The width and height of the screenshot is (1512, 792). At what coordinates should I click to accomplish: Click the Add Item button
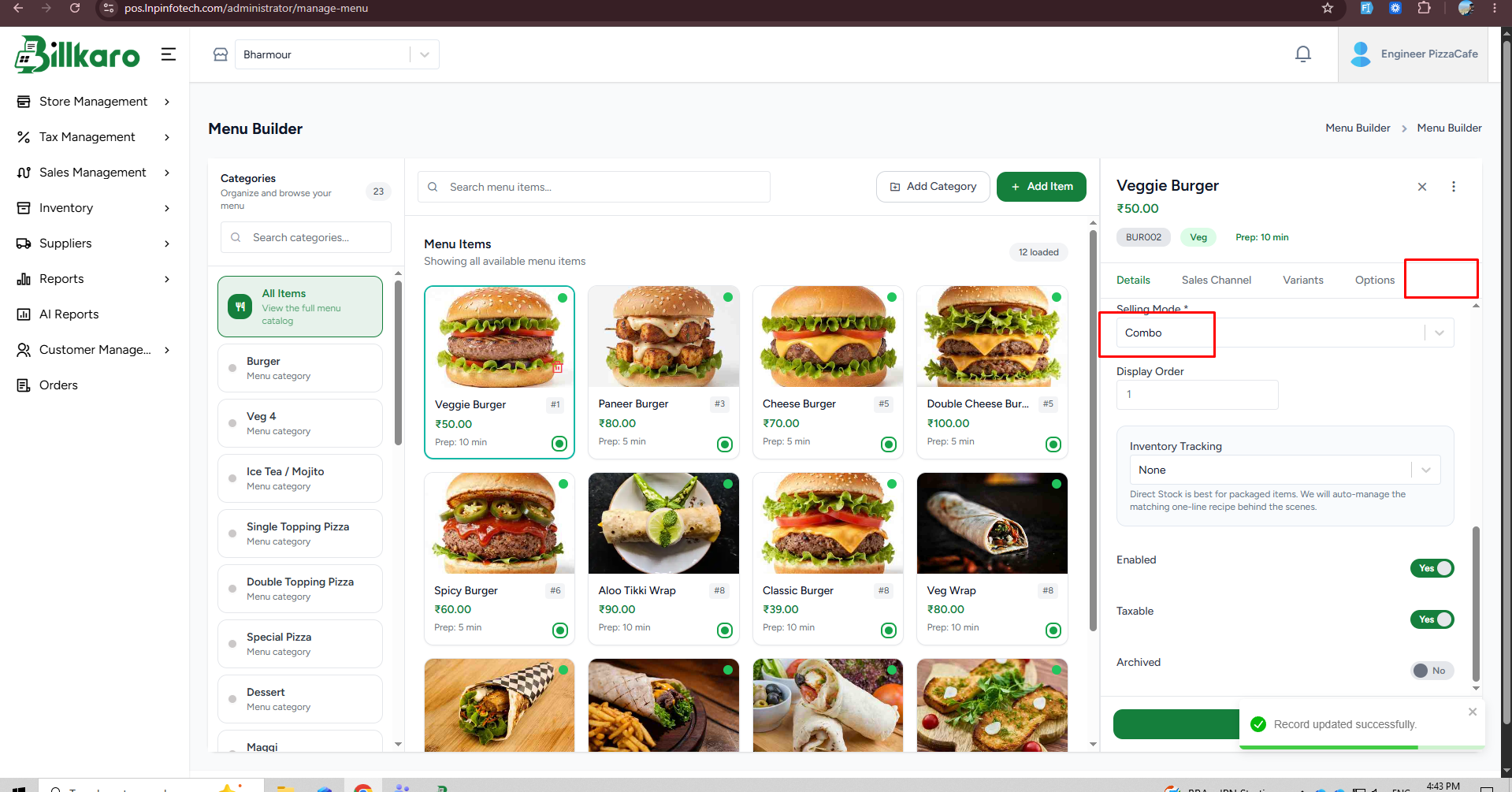click(1042, 187)
